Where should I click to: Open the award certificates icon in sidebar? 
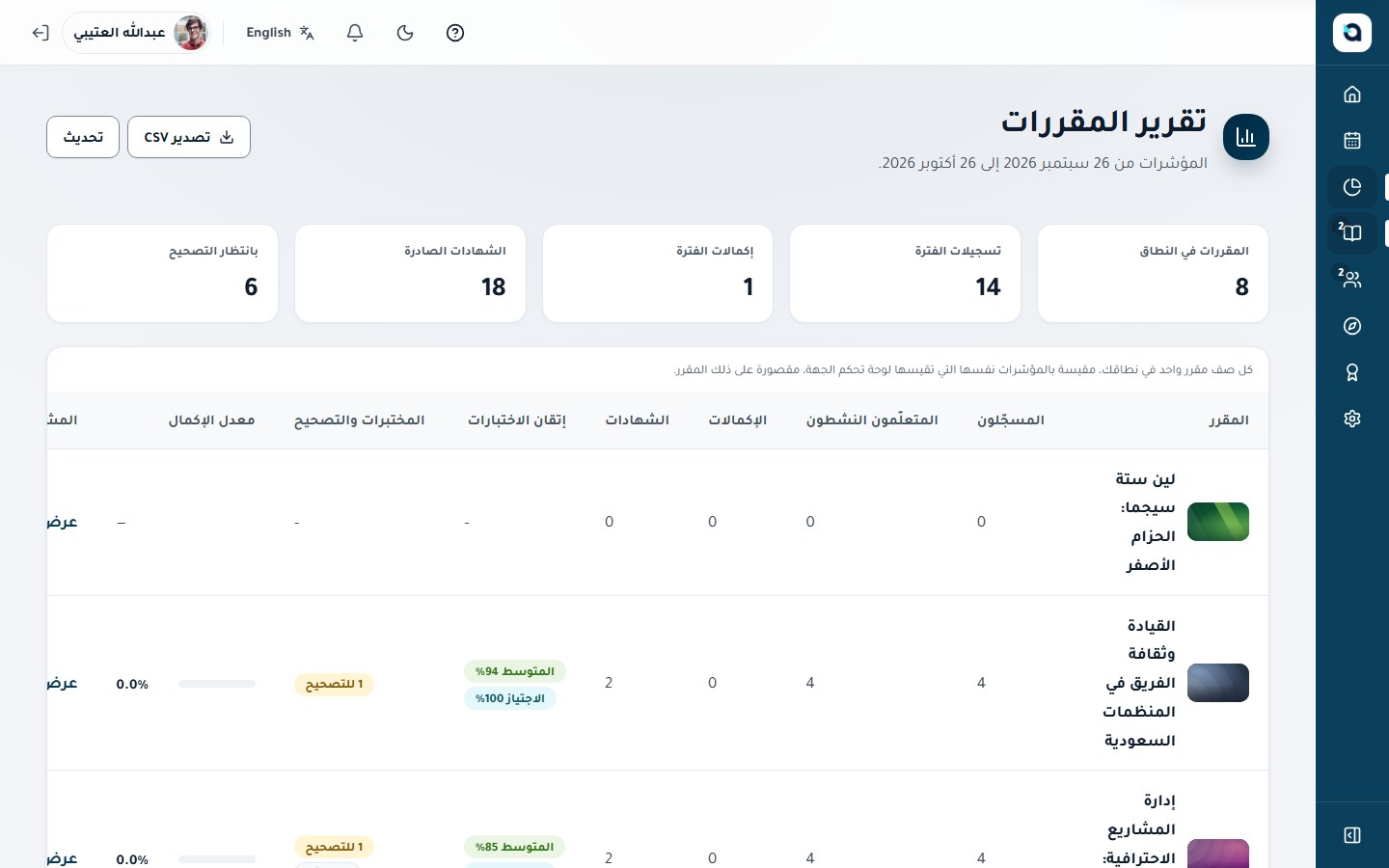pos(1352,372)
